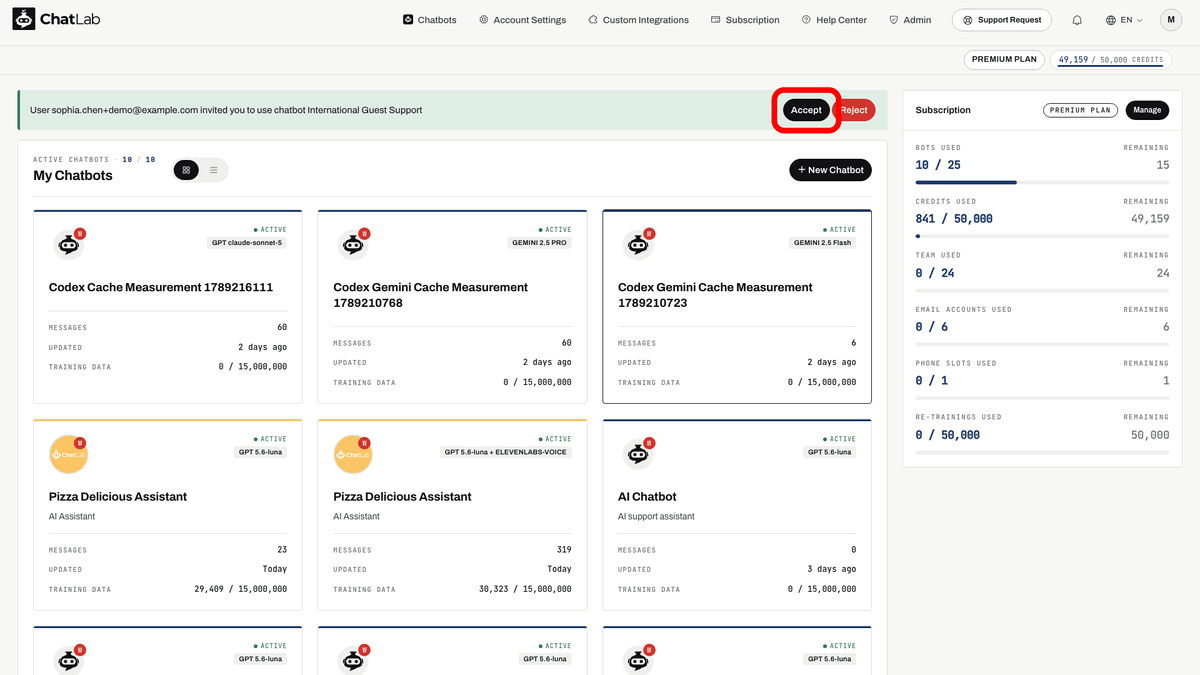
Task: Click the 30,323 / 15,000,000 training data value
Action: point(525,589)
